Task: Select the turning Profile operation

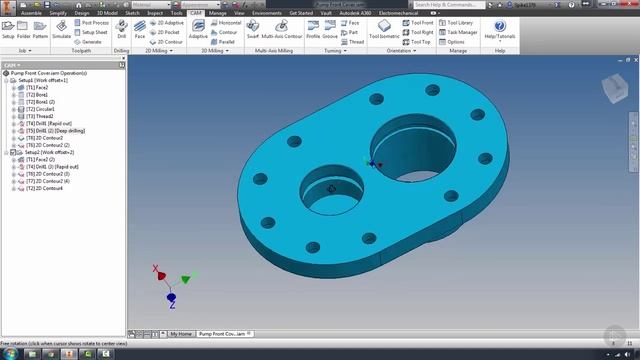Action: click(x=313, y=29)
